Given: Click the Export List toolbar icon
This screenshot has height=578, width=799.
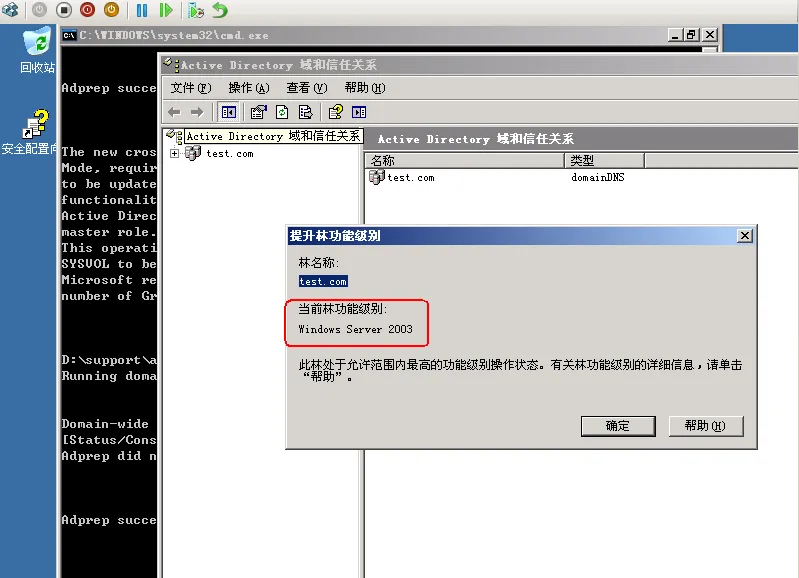Looking at the screenshot, I should click(x=305, y=112).
